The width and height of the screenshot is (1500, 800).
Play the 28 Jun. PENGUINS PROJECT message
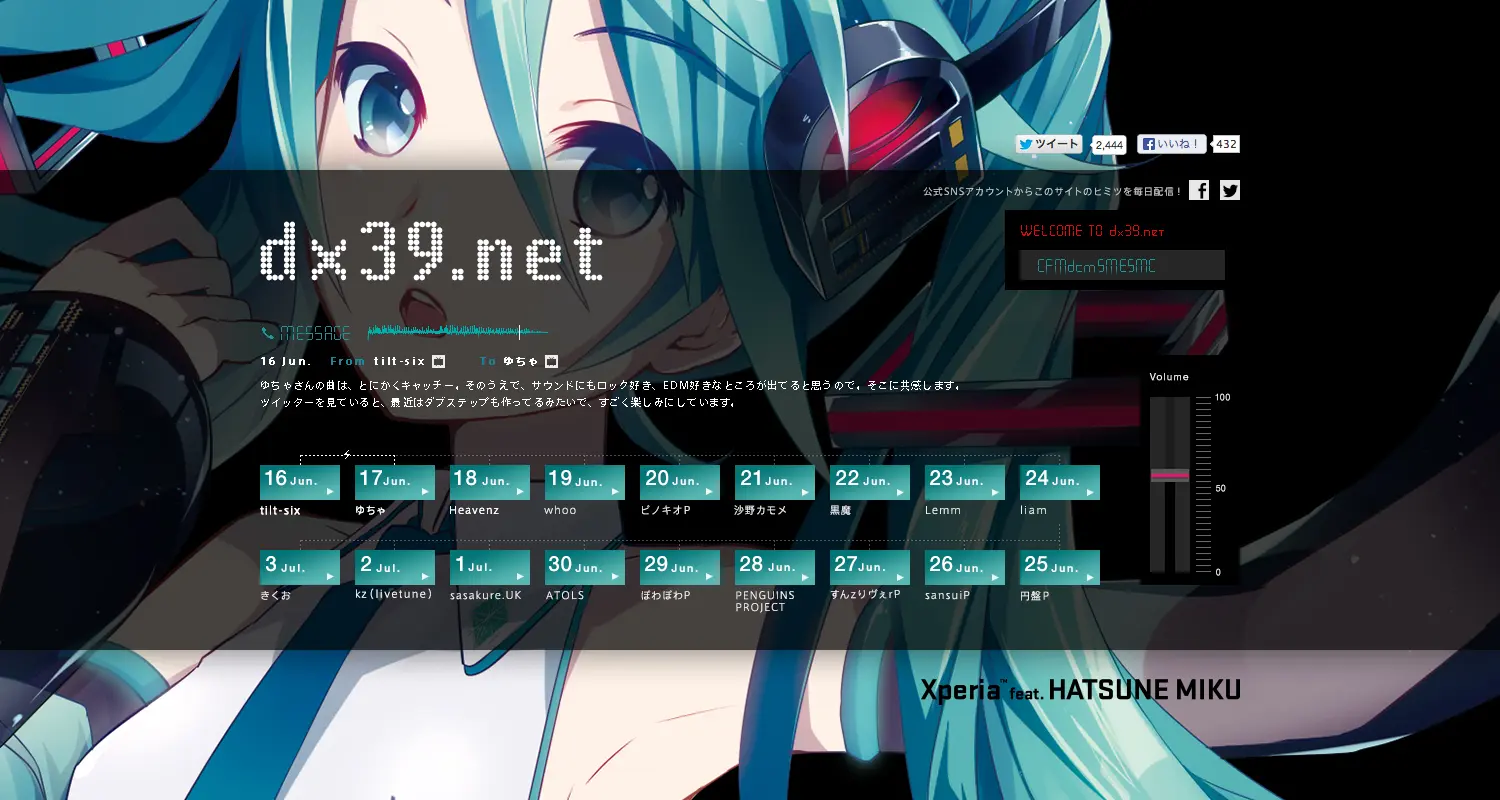[x=775, y=567]
